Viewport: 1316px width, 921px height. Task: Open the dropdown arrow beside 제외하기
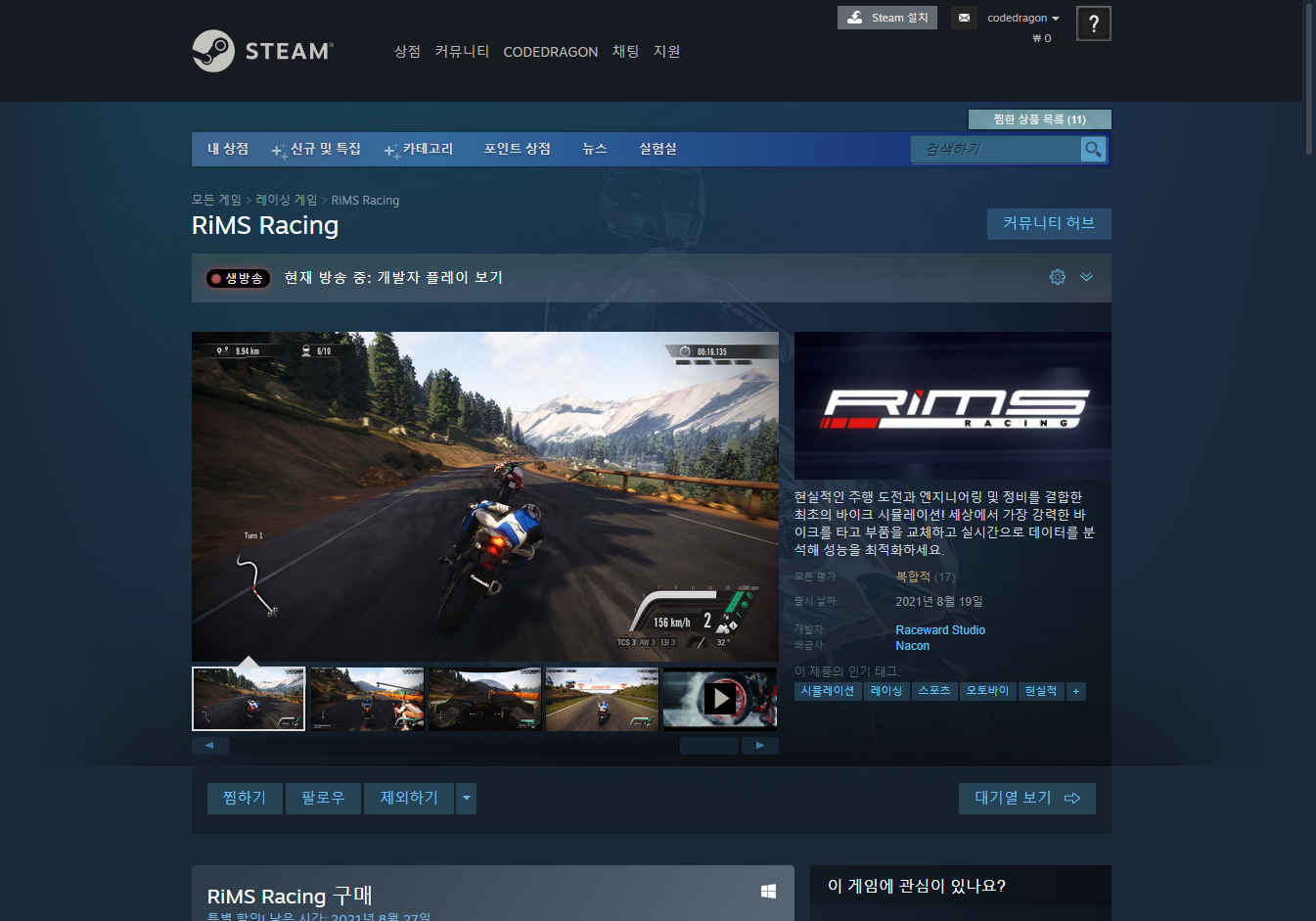pyautogui.click(x=467, y=799)
